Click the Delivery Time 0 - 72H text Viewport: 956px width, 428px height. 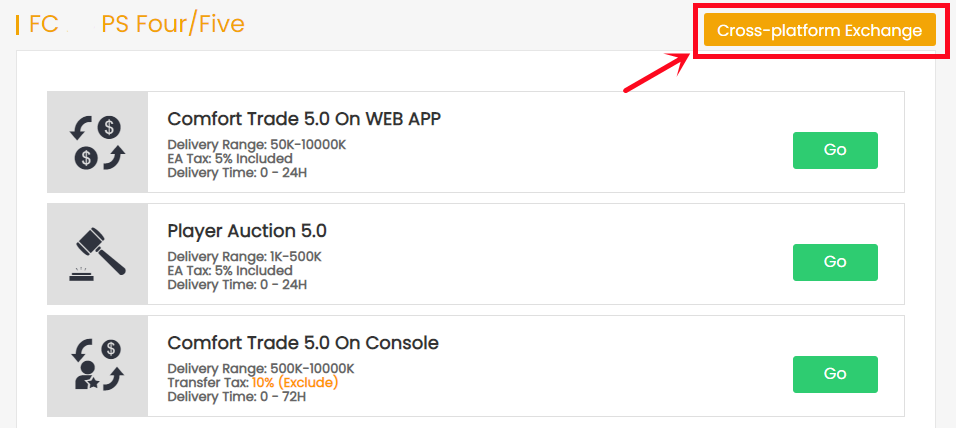(x=237, y=396)
